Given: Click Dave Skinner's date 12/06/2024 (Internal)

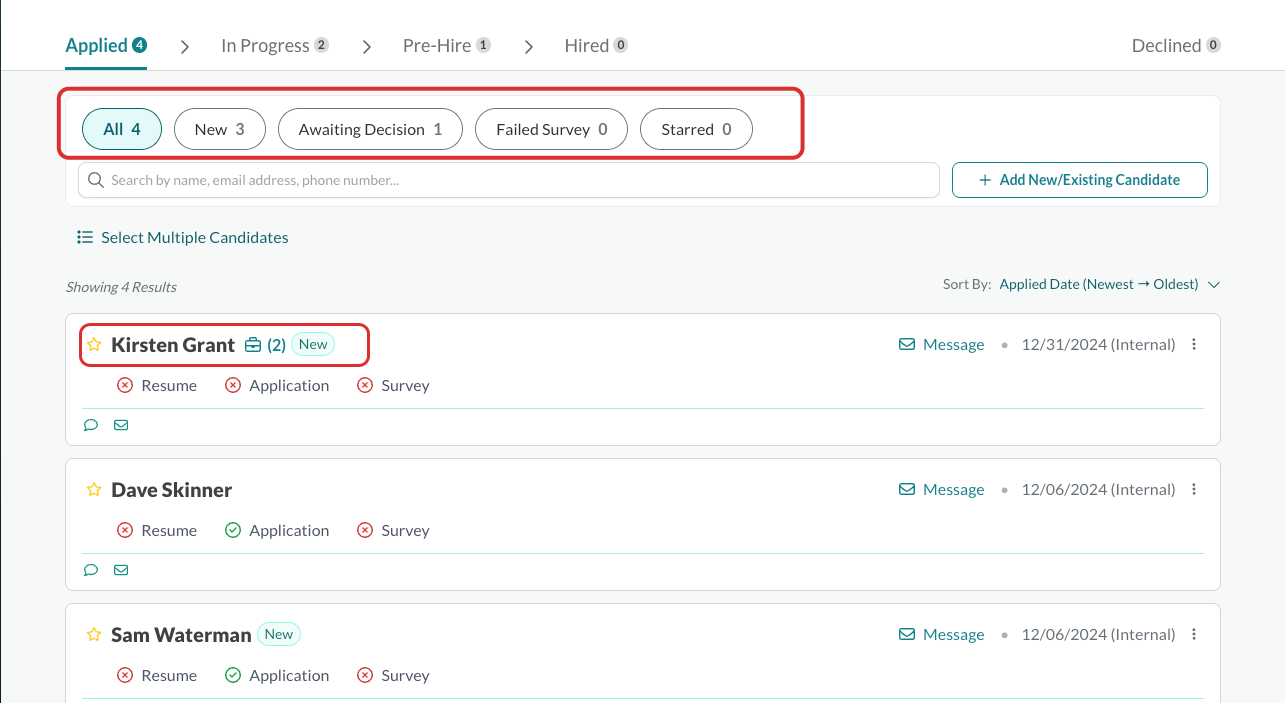Looking at the screenshot, I should [1098, 490].
